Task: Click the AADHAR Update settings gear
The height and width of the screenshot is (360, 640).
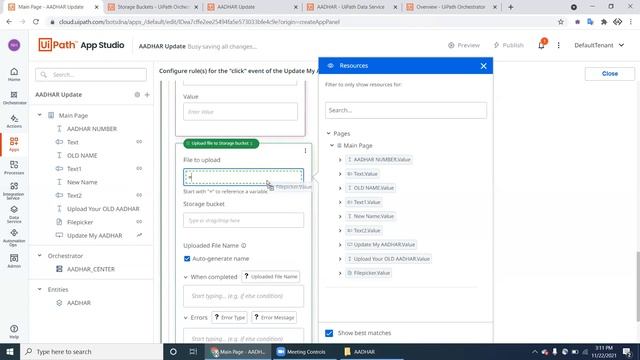Action: coord(137,95)
